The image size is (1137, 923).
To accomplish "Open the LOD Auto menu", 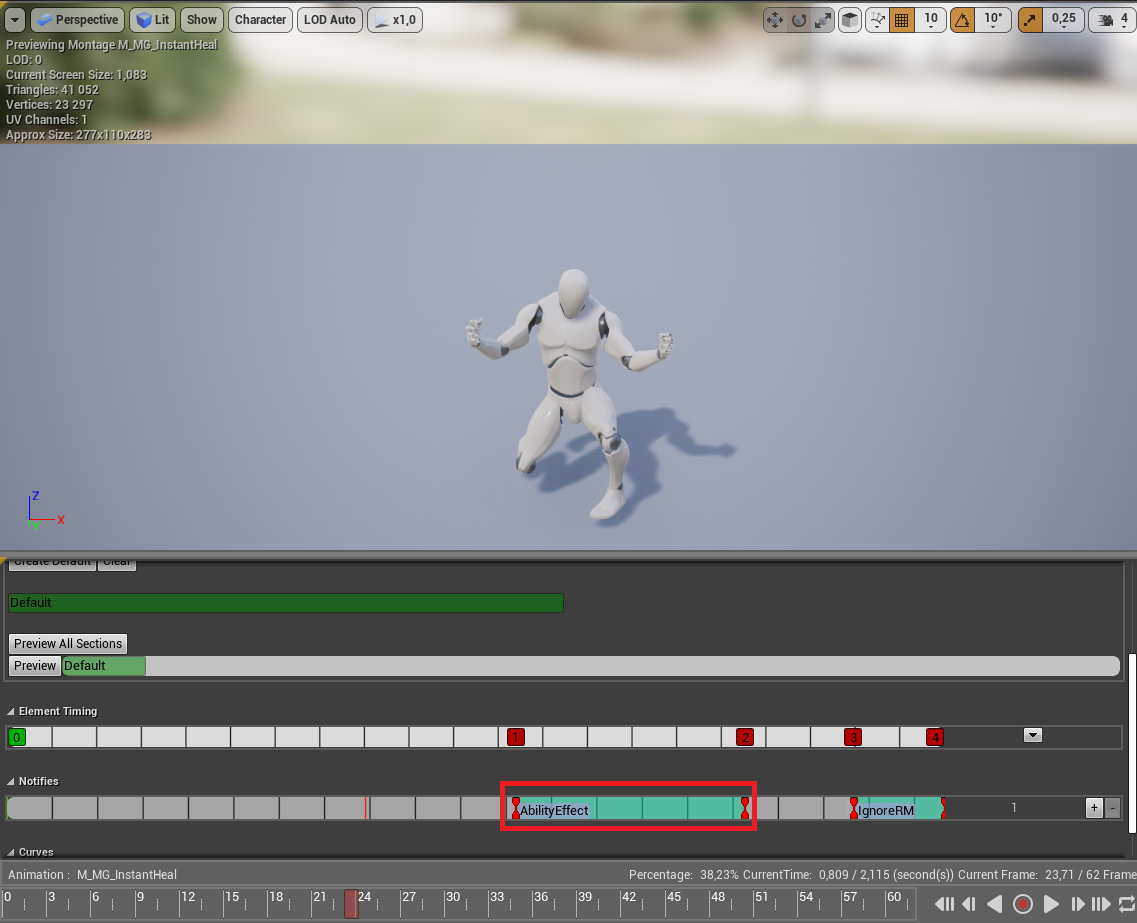I will pyautogui.click(x=330, y=20).
